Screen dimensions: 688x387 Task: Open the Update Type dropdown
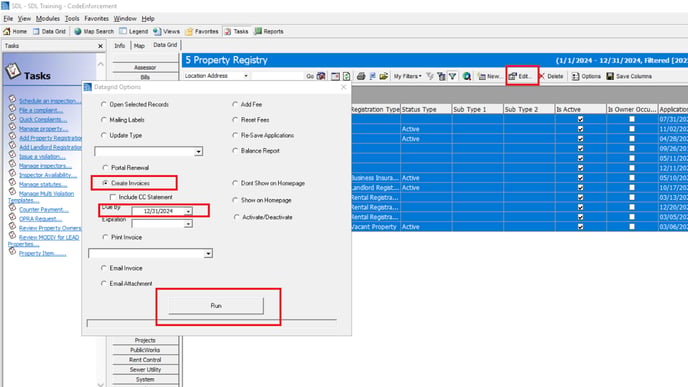click(x=199, y=151)
